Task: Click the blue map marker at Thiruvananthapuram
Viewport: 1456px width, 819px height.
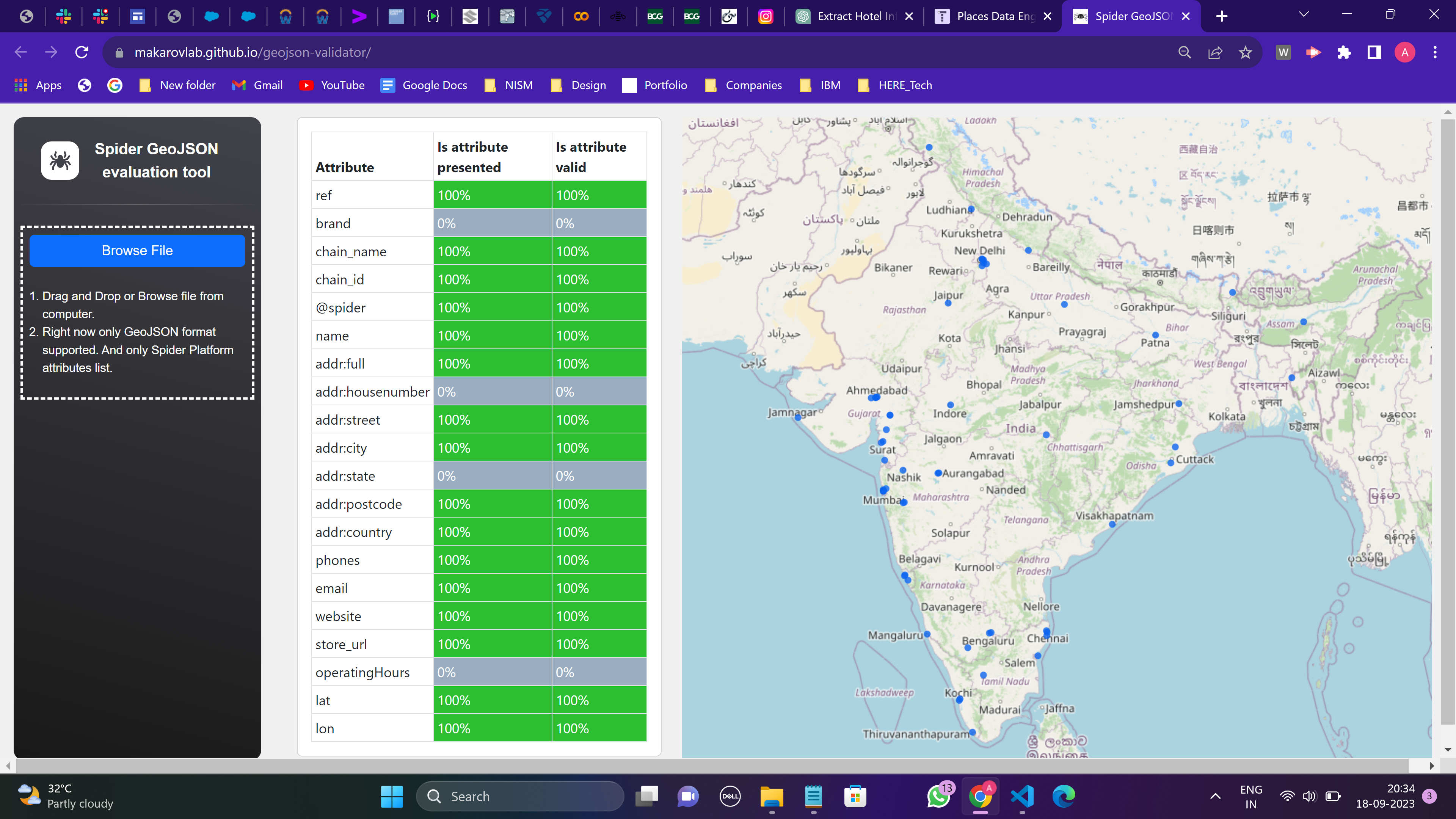Action: coord(973,733)
